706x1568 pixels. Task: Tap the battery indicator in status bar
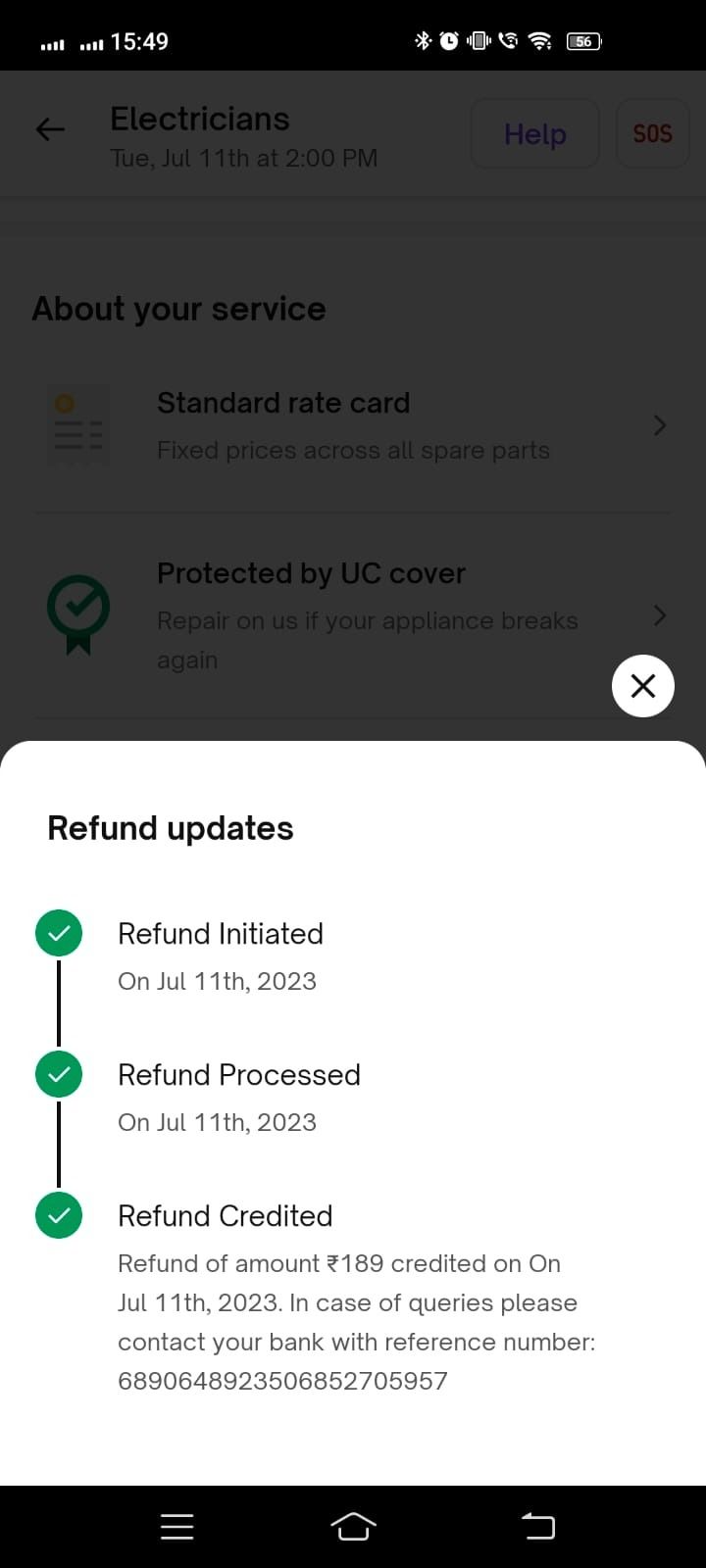(583, 41)
